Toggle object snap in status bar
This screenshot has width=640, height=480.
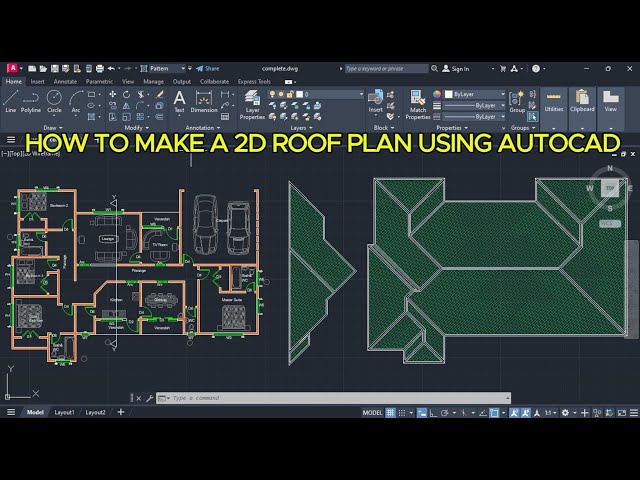(494, 413)
